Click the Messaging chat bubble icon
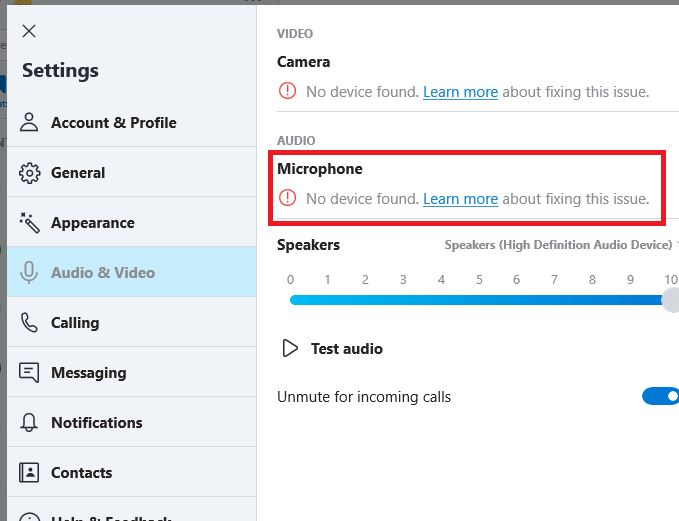Viewport: 679px width, 521px height. click(x=30, y=372)
